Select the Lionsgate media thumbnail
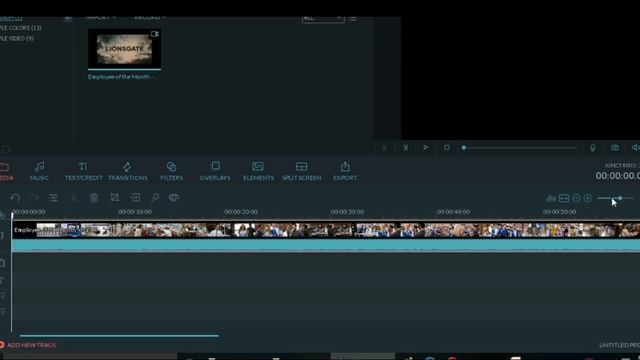The width and height of the screenshot is (640, 360). click(x=124, y=49)
